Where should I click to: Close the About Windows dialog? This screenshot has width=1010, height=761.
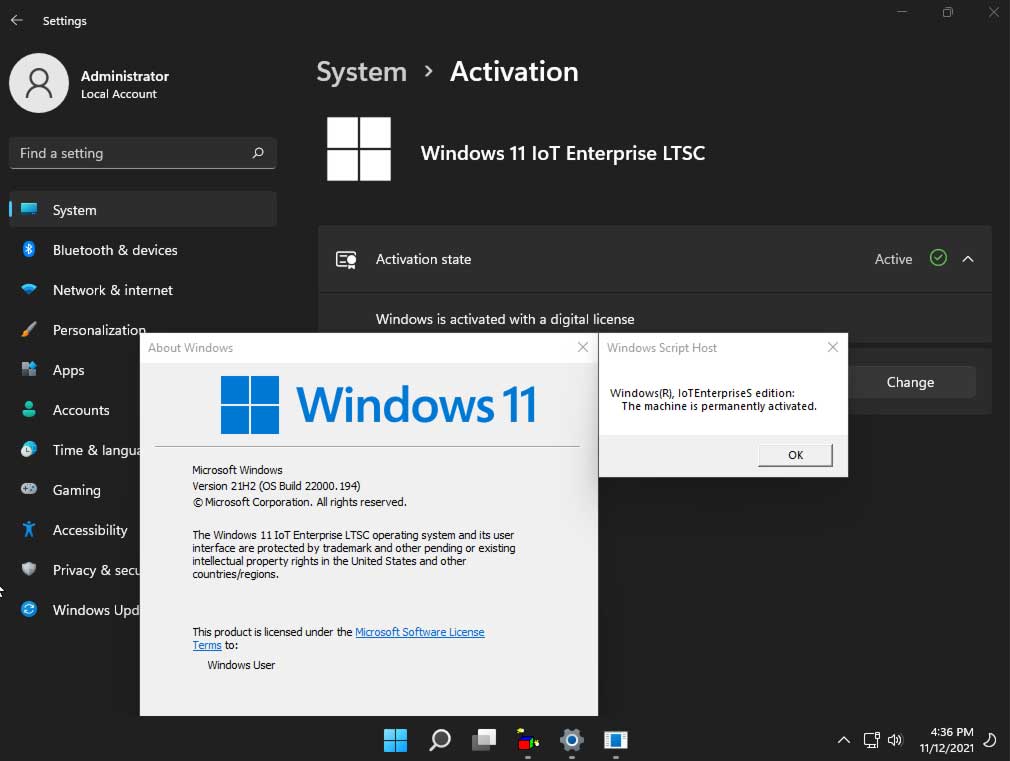pyautogui.click(x=583, y=347)
